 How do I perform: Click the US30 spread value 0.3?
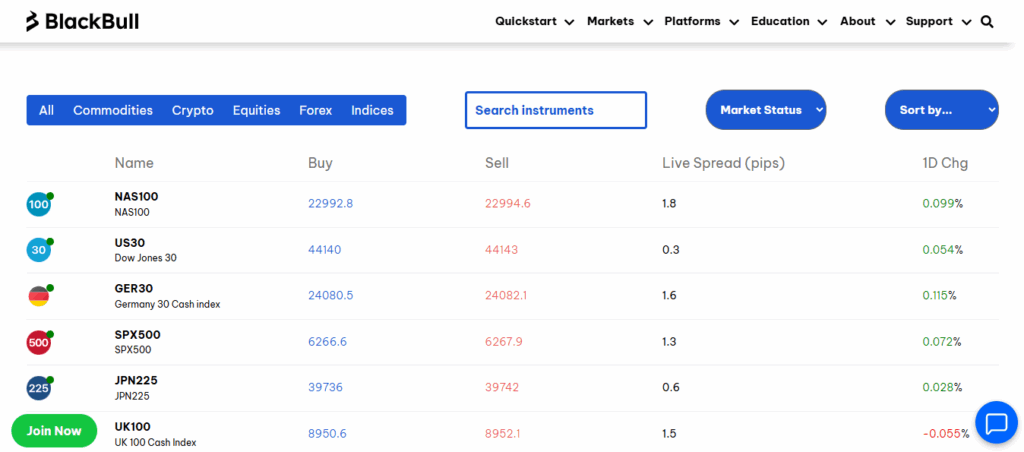click(670, 250)
